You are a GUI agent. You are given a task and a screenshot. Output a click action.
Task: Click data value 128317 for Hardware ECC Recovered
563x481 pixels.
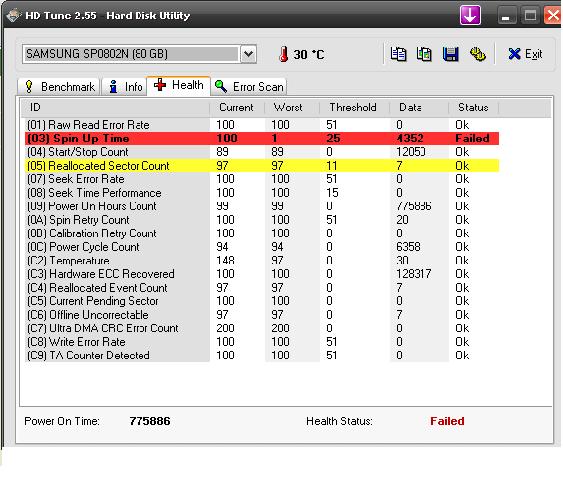414,274
